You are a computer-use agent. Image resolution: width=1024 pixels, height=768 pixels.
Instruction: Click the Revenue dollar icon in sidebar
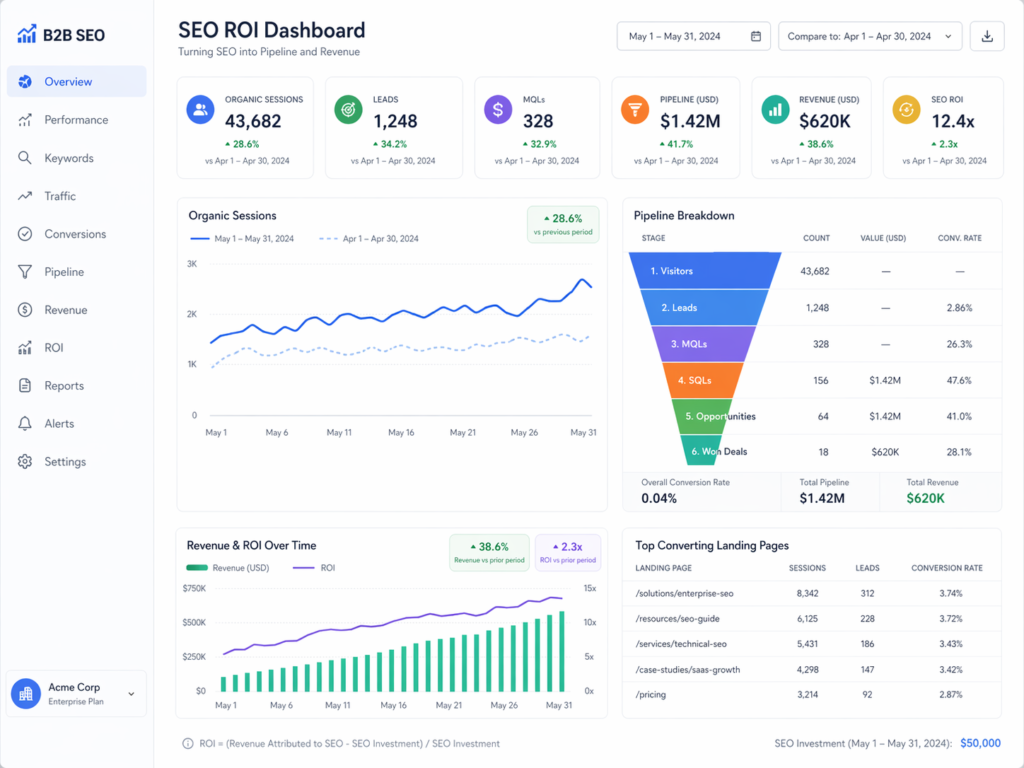(x=25, y=310)
